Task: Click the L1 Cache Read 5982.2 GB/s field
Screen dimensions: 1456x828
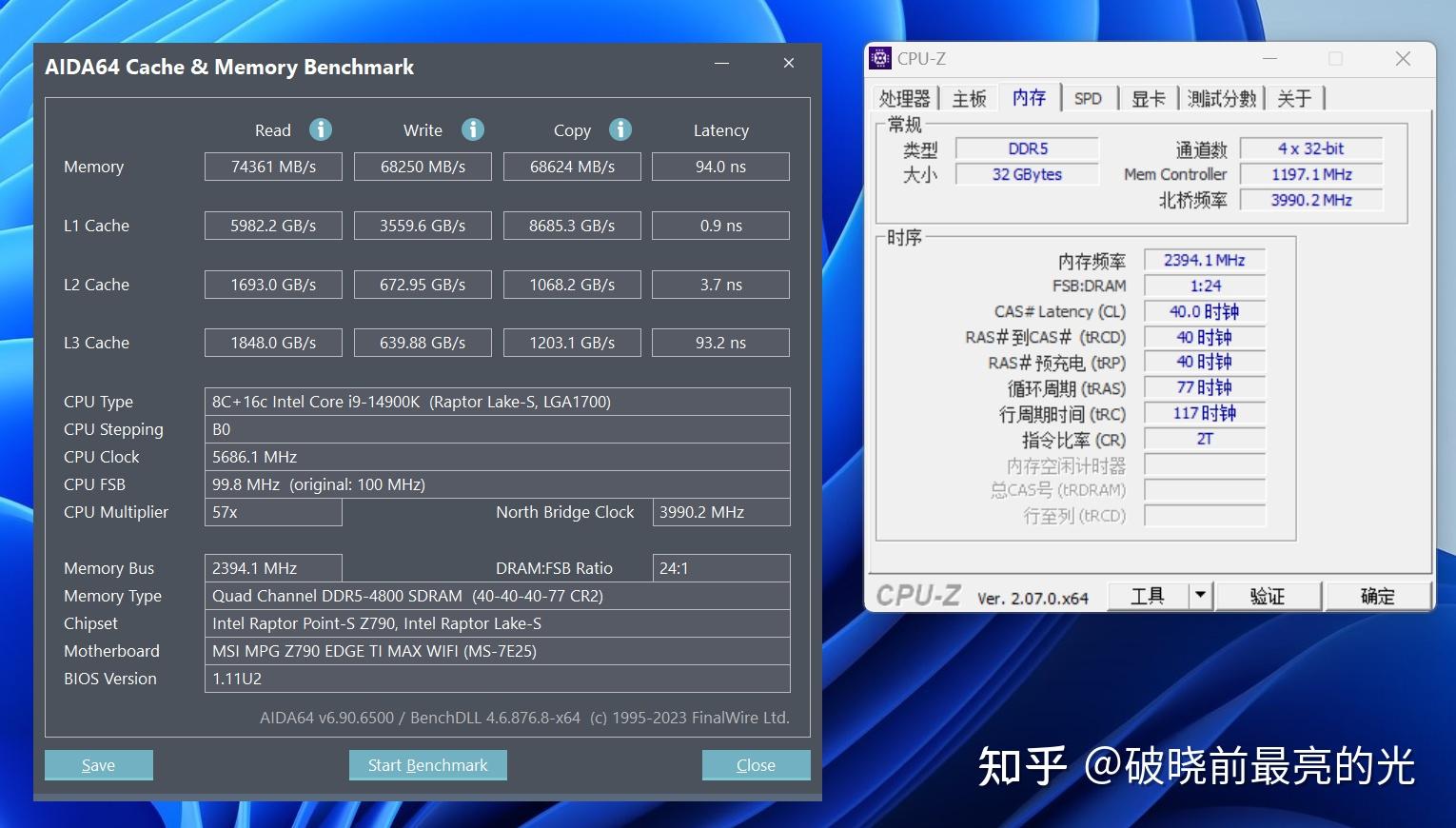Action: click(x=273, y=226)
